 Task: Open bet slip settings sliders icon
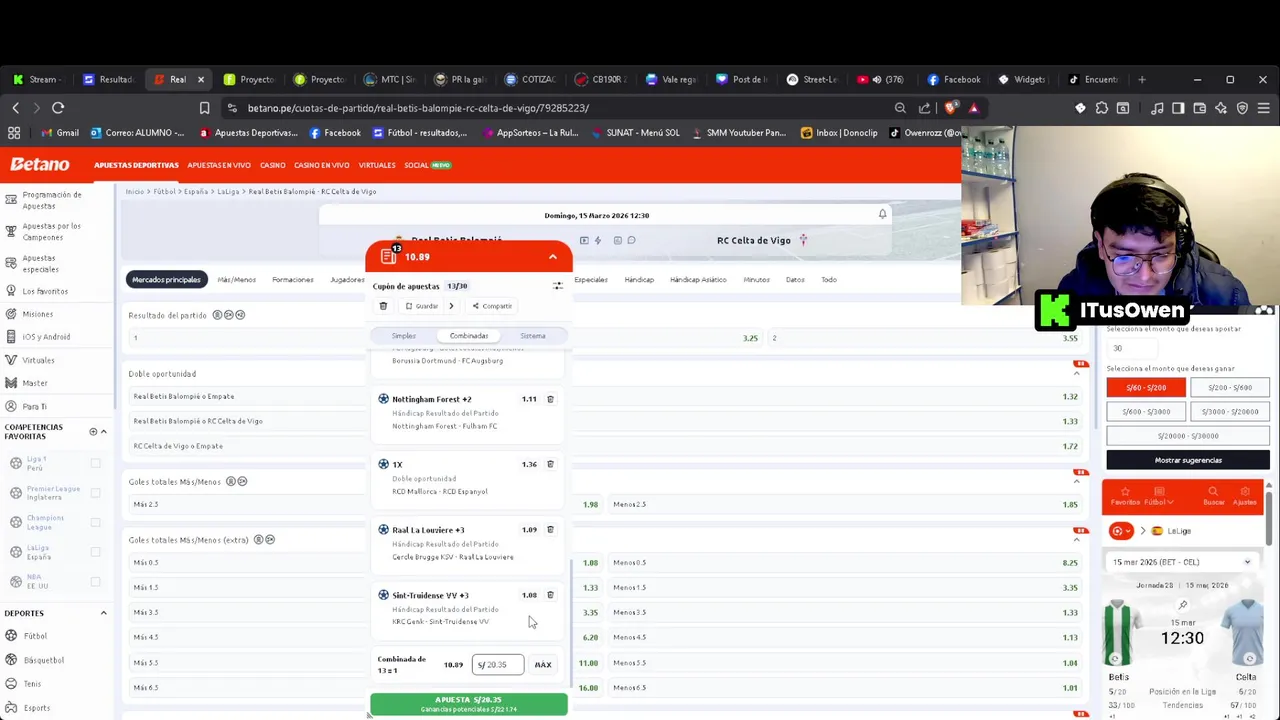[x=558, y=286]
